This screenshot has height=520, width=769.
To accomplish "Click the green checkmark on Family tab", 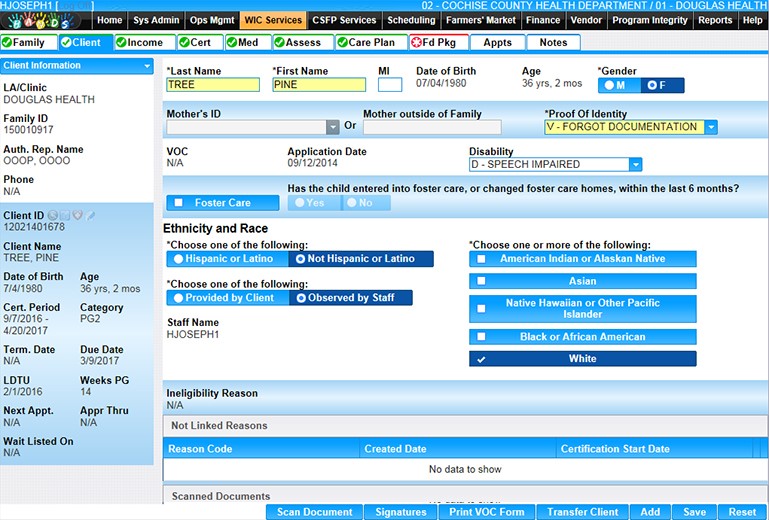I will (x=8, y=42).
